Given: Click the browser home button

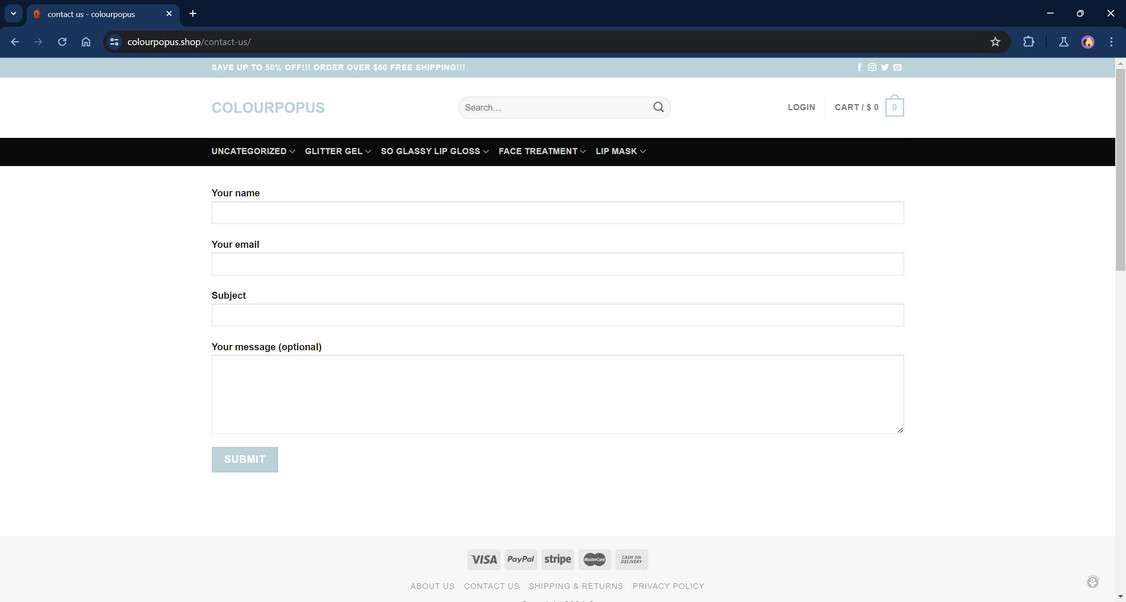Looking at the screenshot, I should pyautogui.click(x=85, y=42).
